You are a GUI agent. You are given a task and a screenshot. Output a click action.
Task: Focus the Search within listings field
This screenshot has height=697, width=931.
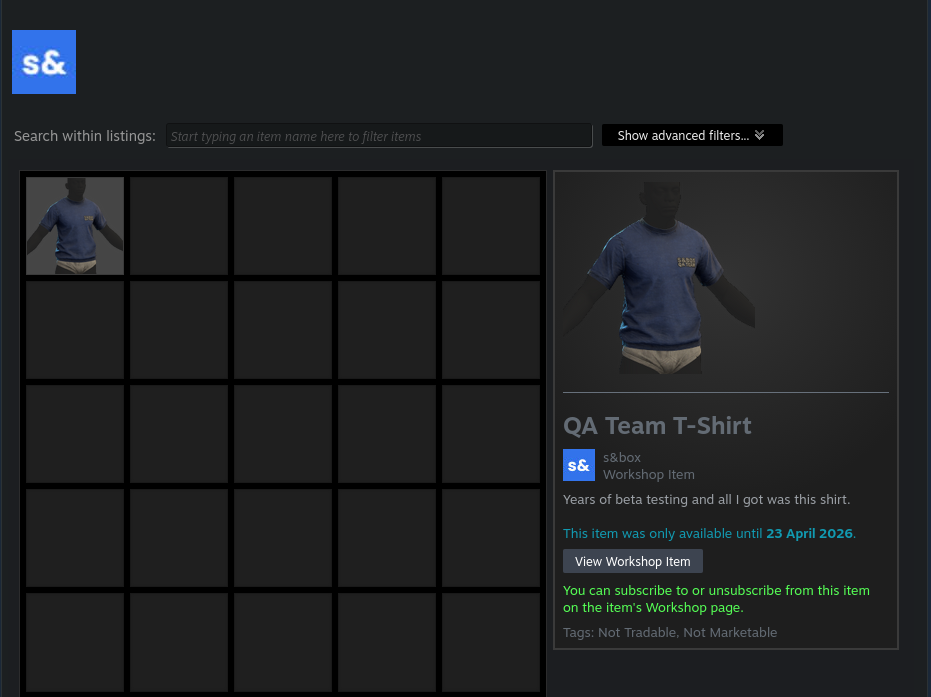click(379, 136)
